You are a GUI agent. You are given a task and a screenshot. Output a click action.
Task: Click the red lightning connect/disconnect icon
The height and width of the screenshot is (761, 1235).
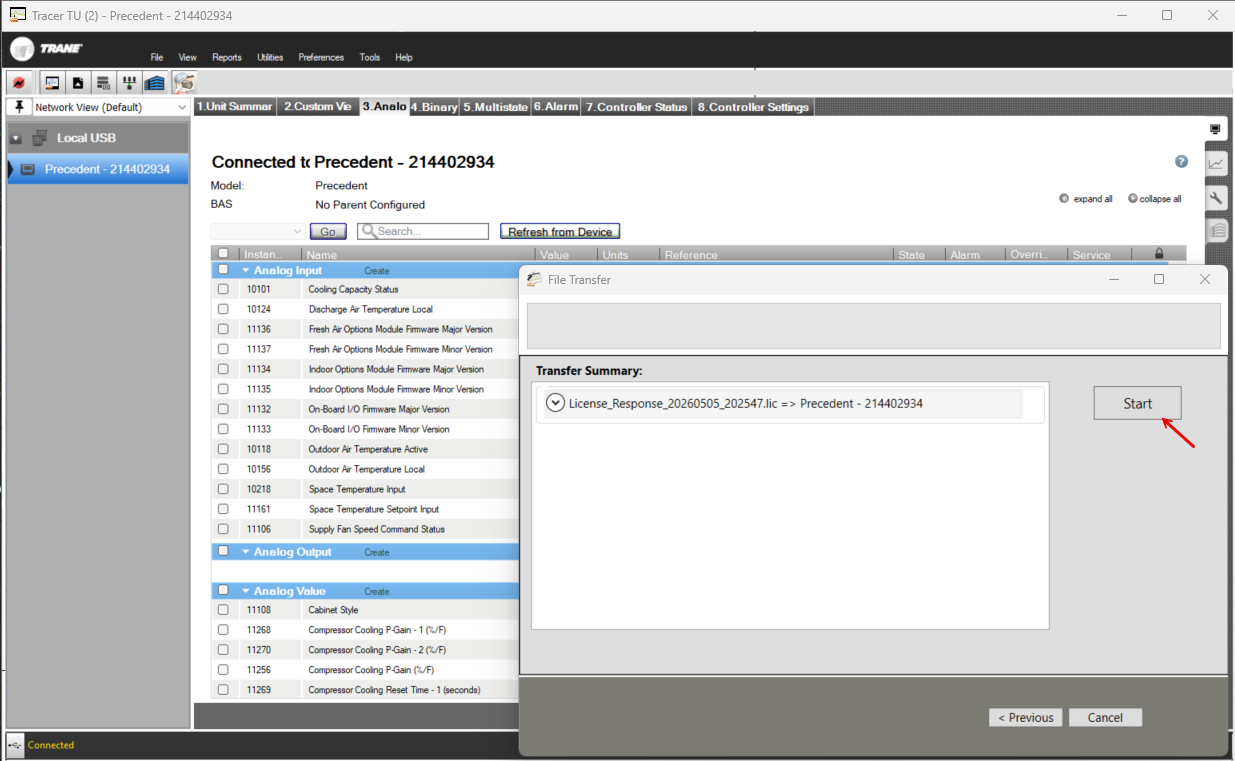(19, 83)
